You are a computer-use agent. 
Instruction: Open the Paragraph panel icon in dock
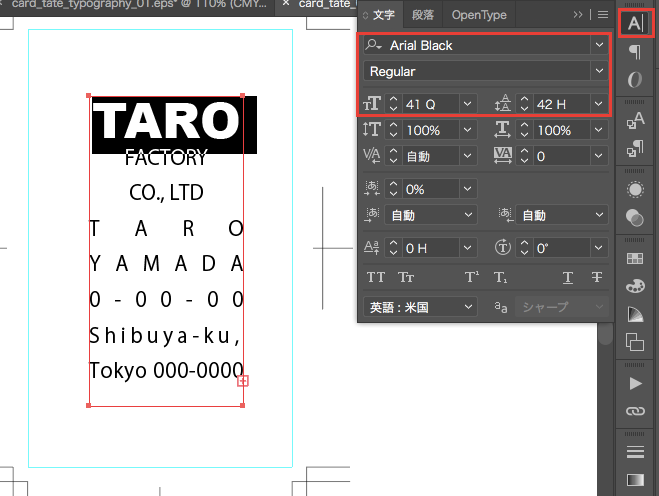(x=635, y=52)
